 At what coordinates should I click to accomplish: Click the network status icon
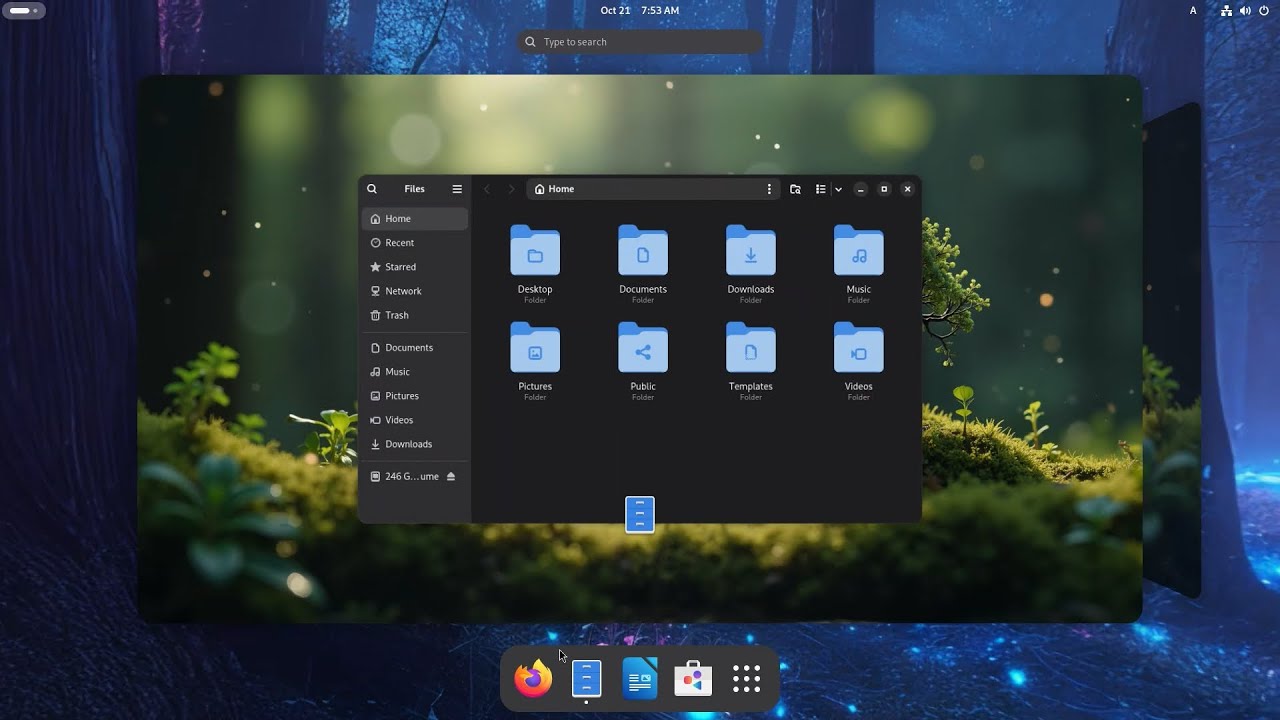(x=1226, y=10)
